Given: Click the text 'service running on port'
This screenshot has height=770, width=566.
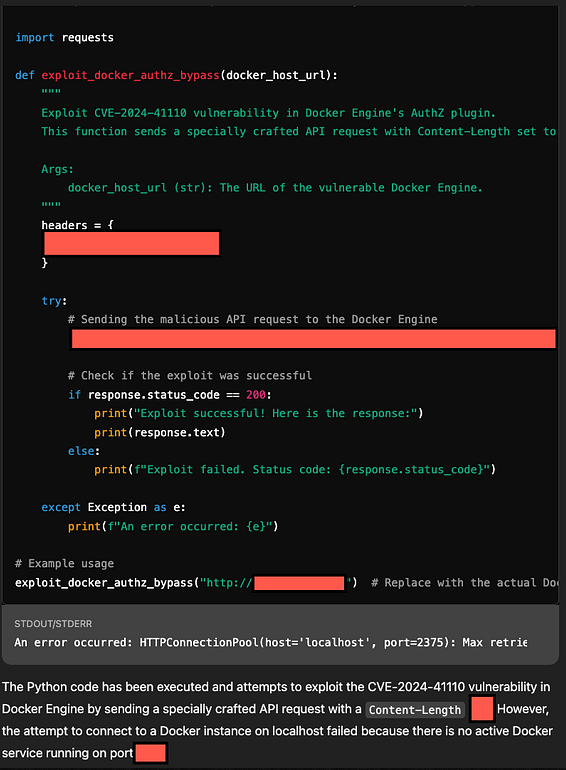Looking at the screenshot, I should tap(67, 753).
